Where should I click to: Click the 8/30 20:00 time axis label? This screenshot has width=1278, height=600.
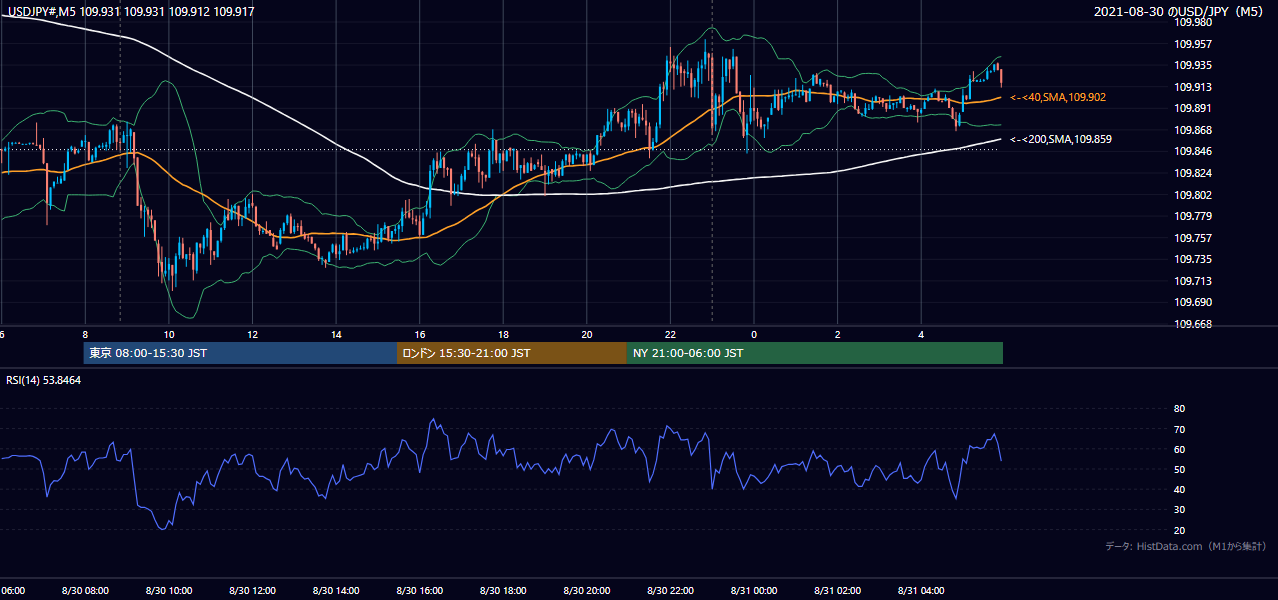click(587, 591)
